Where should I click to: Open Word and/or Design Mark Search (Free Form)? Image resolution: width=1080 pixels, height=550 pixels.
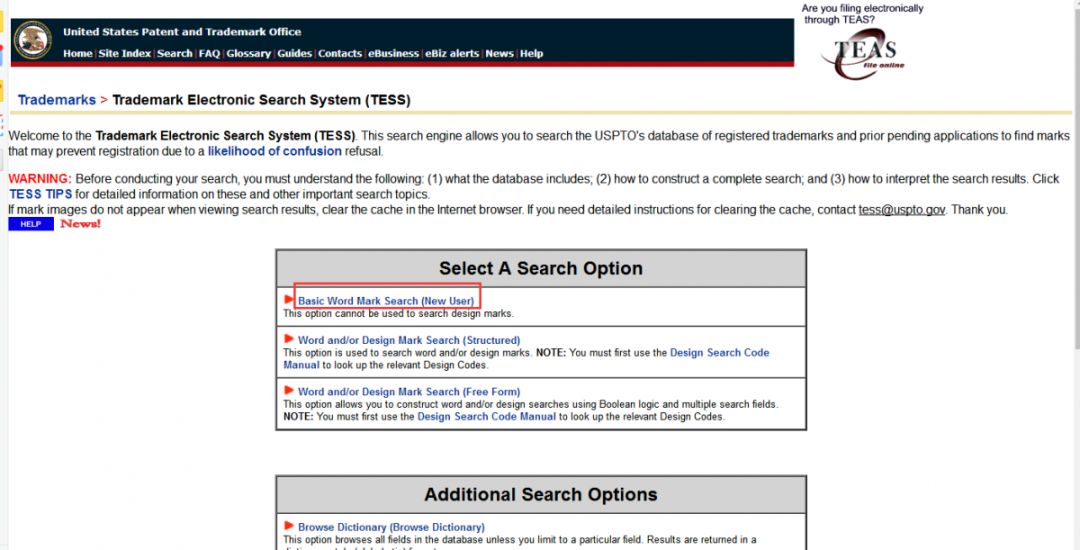409,392
